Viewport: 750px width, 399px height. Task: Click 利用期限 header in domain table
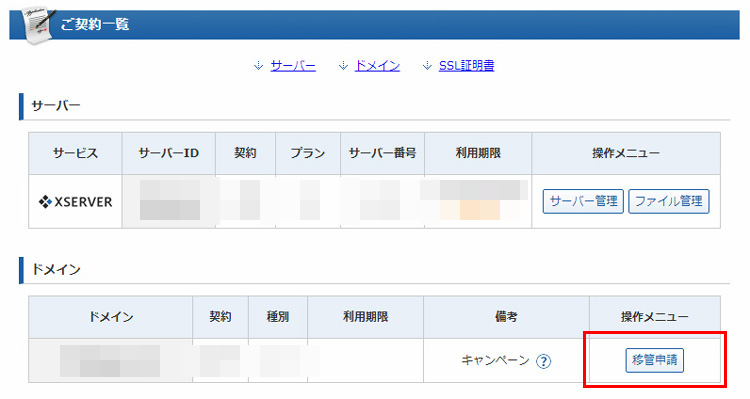click(365, 317)
